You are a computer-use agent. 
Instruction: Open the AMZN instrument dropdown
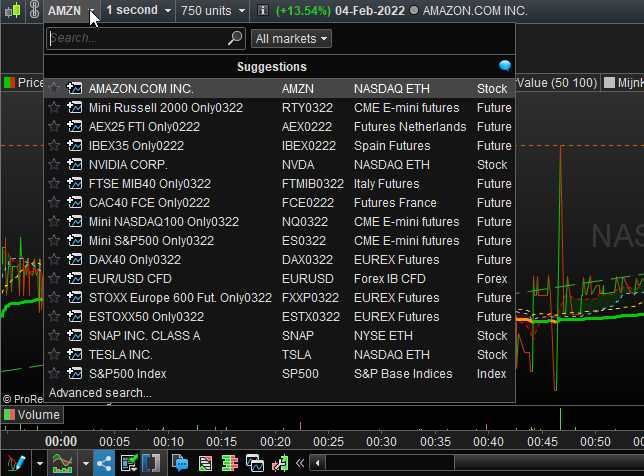pos(71,10)
